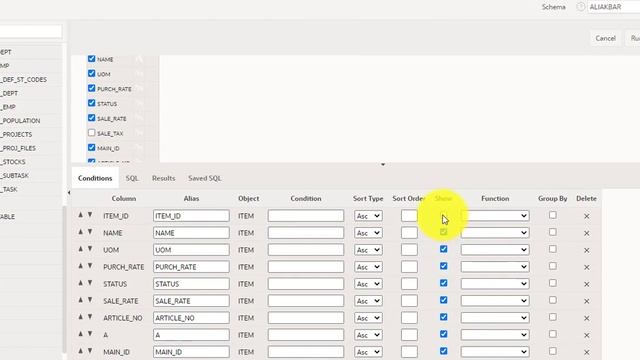
Task: Toggle Show checkbox for UOM row
Action: 444,249
